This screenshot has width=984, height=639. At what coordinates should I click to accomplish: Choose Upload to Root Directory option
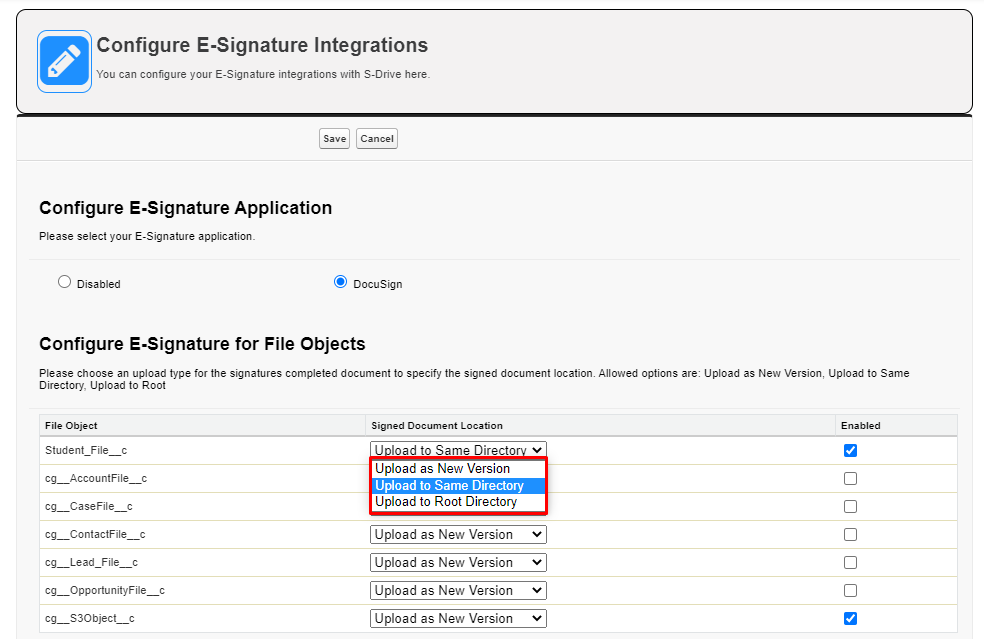coord(446,502)
